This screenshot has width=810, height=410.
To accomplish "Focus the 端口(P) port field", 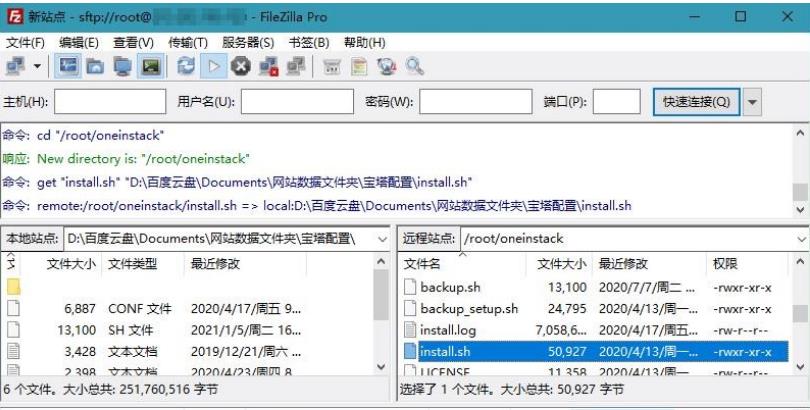I will [x=616, y=101].
